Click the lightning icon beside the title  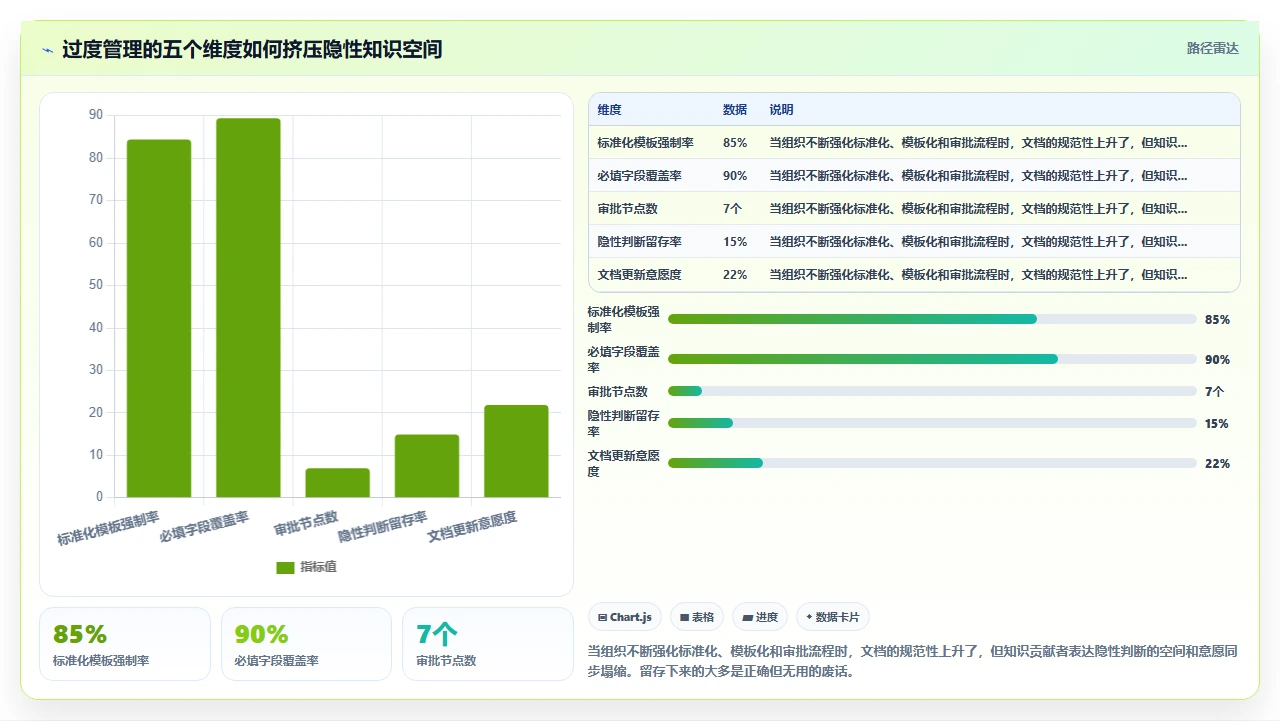48,50
